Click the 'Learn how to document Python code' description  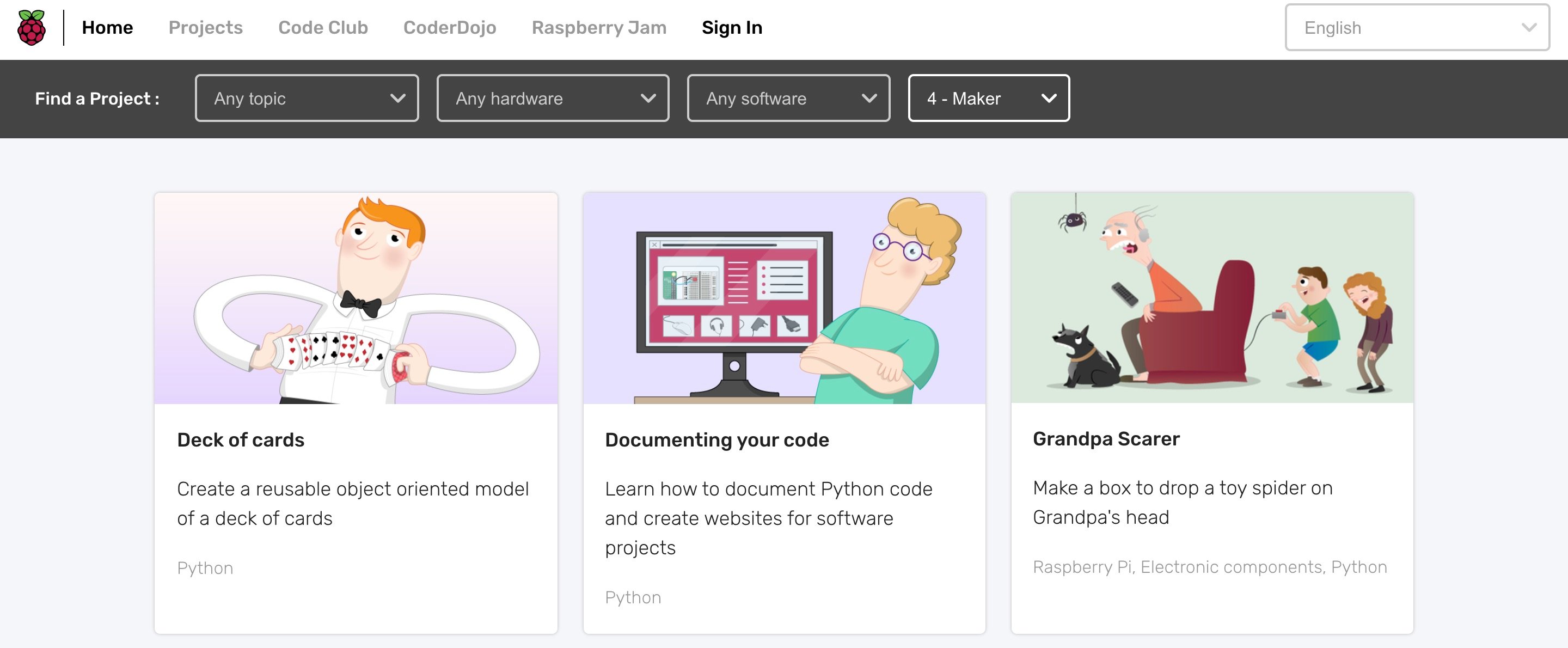tap(768, 518)
